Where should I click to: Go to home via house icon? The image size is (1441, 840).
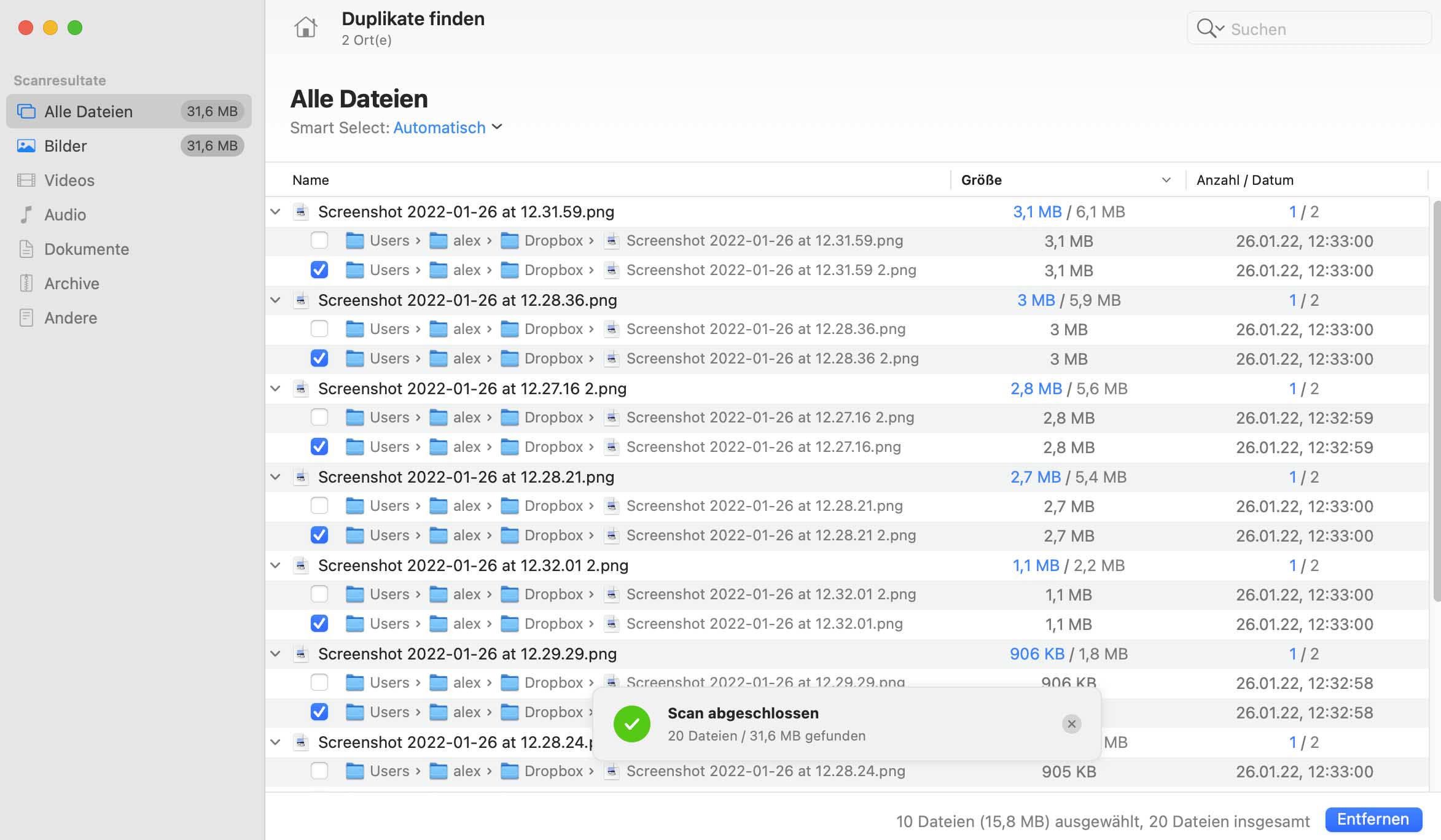click(305, 28)
